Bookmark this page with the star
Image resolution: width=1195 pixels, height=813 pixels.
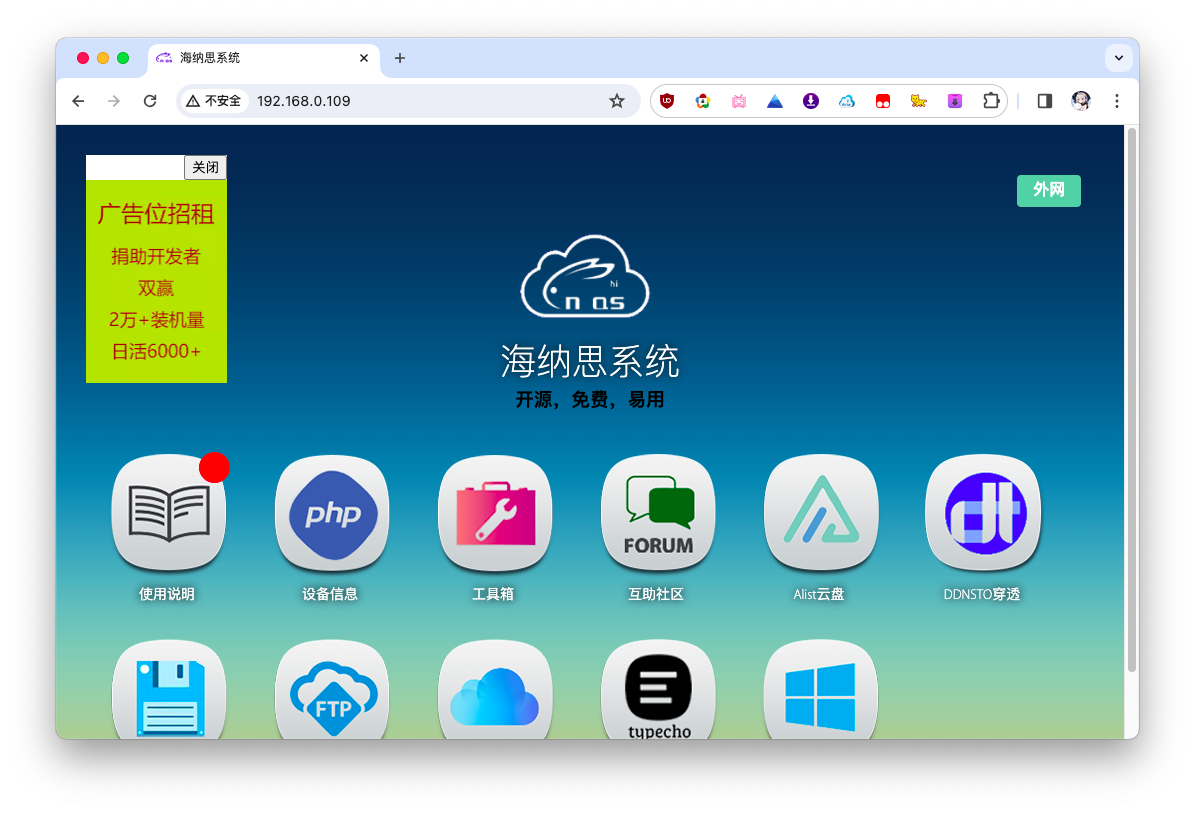617,101
